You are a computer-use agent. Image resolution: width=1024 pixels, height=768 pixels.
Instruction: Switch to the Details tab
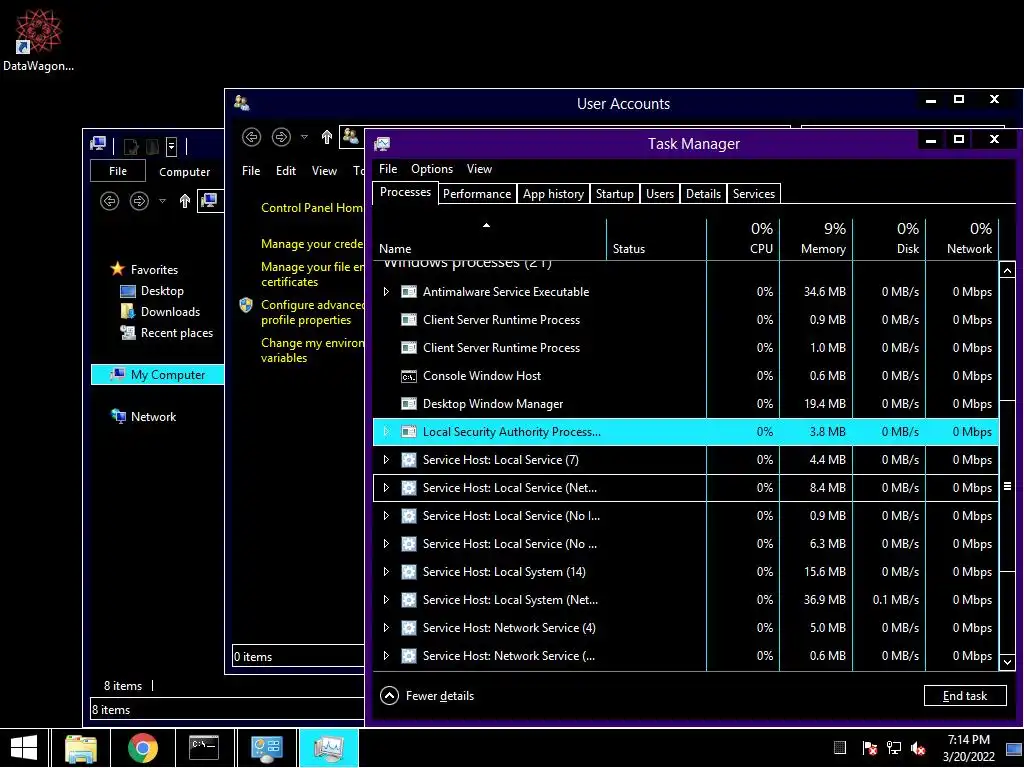point(703,194)
